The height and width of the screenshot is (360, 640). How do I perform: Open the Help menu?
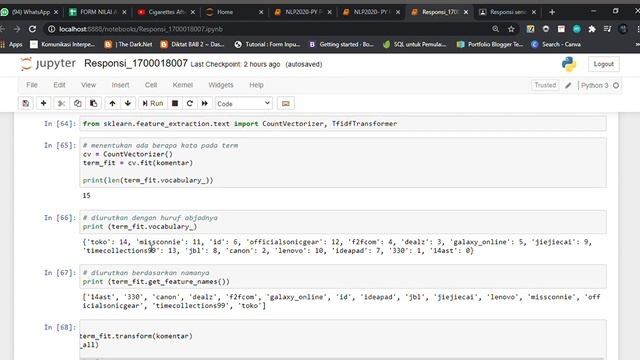256,85
